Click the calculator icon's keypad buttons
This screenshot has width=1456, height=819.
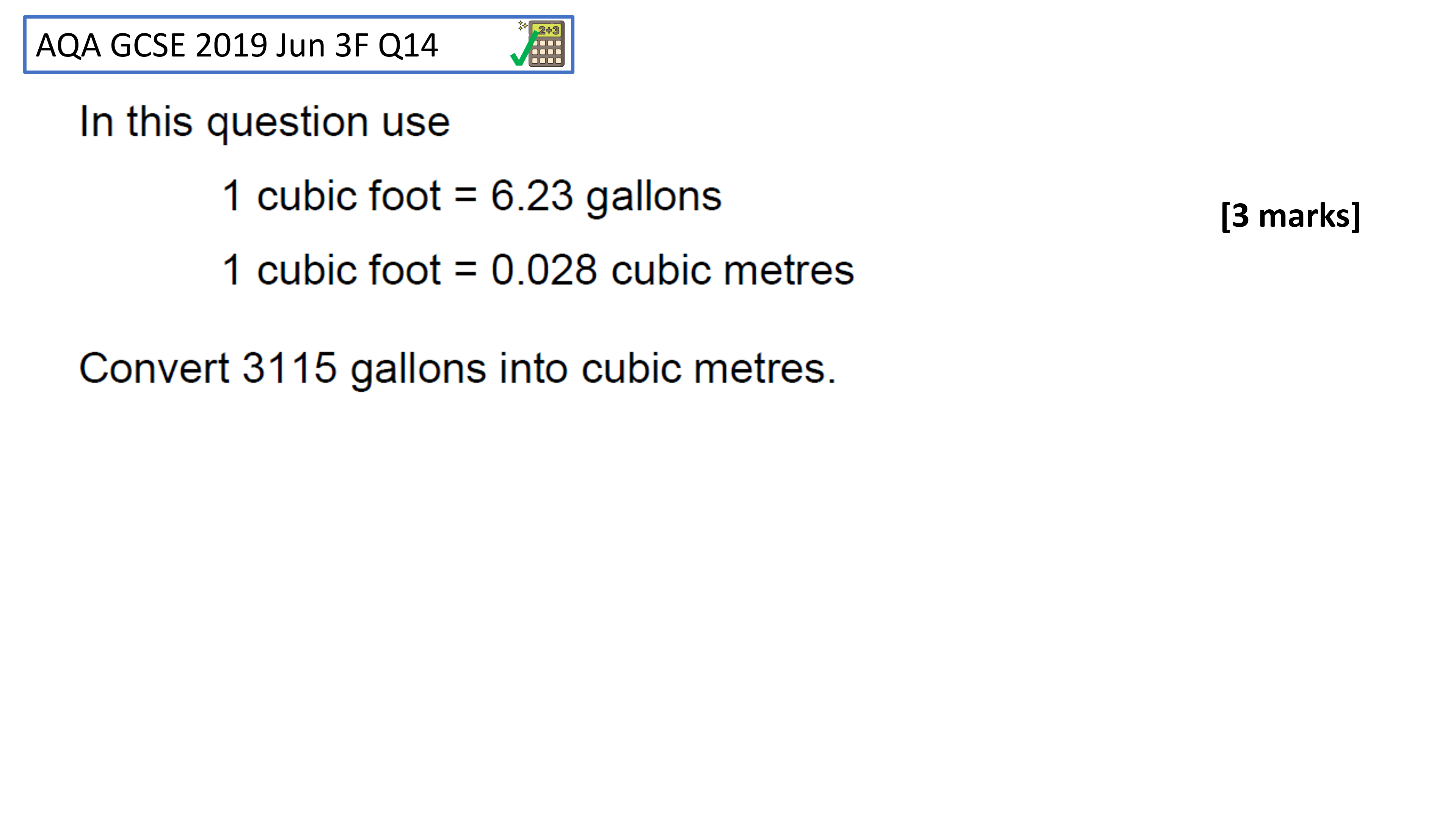pos(546,52)
